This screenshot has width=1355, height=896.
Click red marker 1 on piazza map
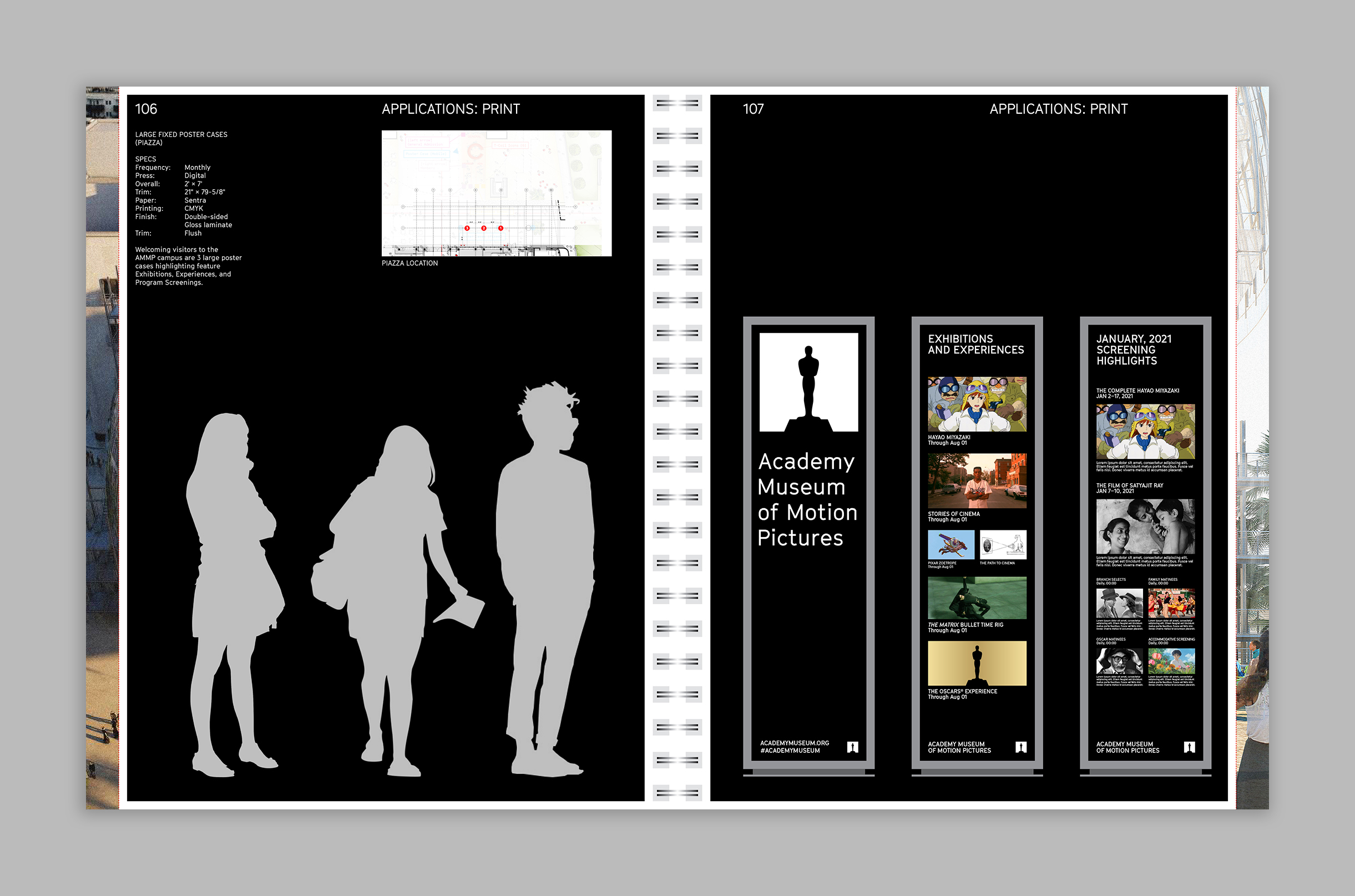[x=500, y=228]
